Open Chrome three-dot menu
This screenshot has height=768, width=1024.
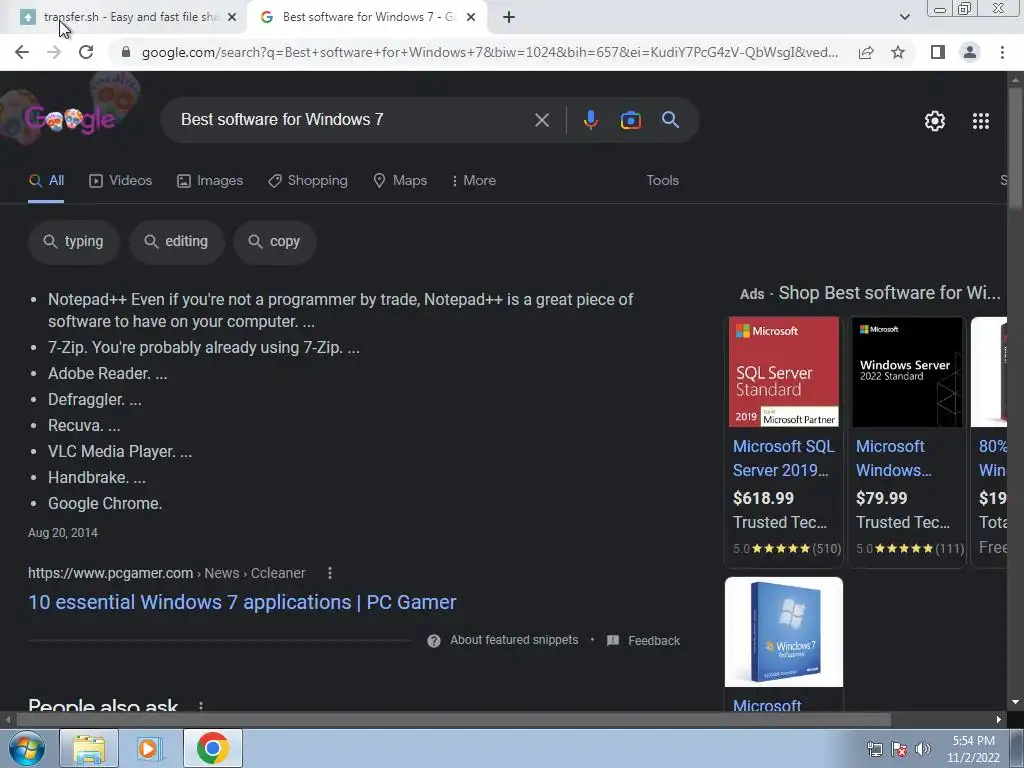1002,52
